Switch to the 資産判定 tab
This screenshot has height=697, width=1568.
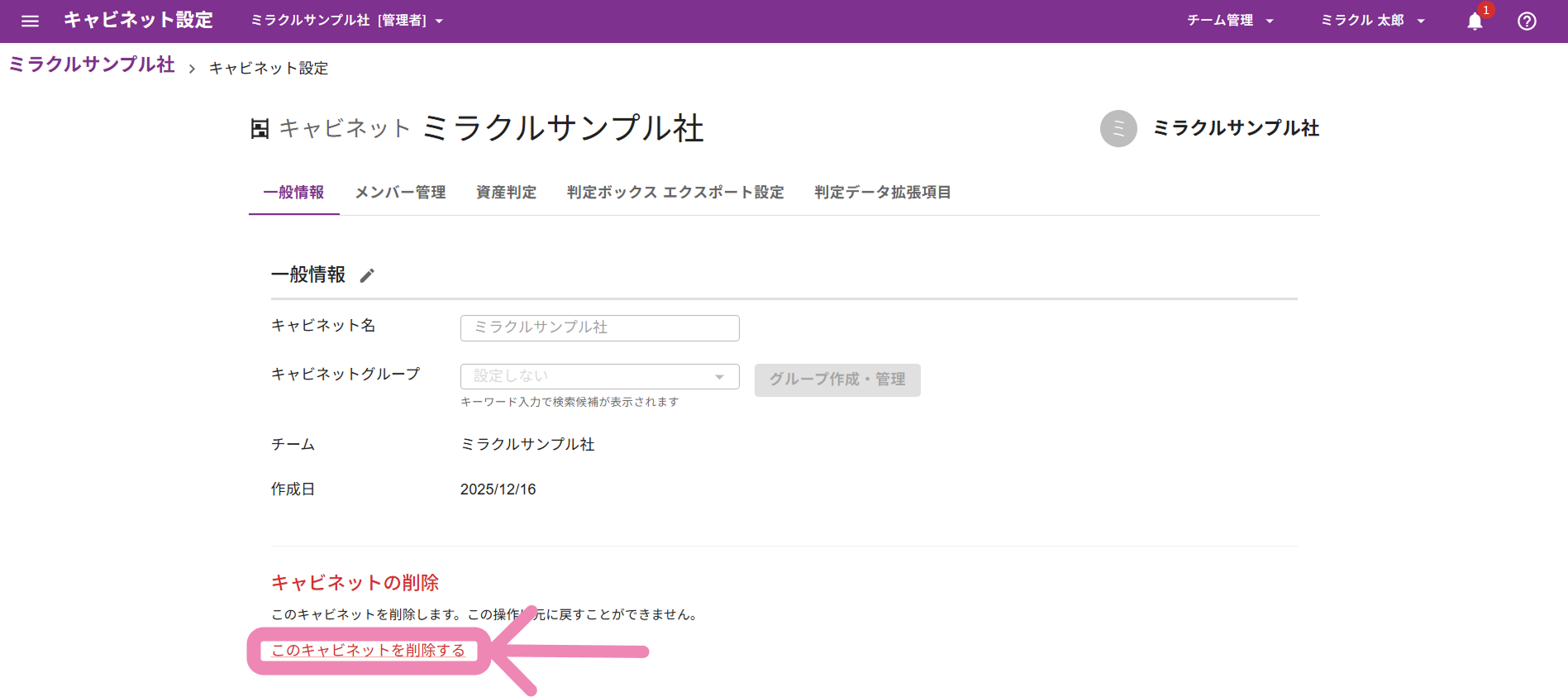pyautogui.click(x=506, y=193)
